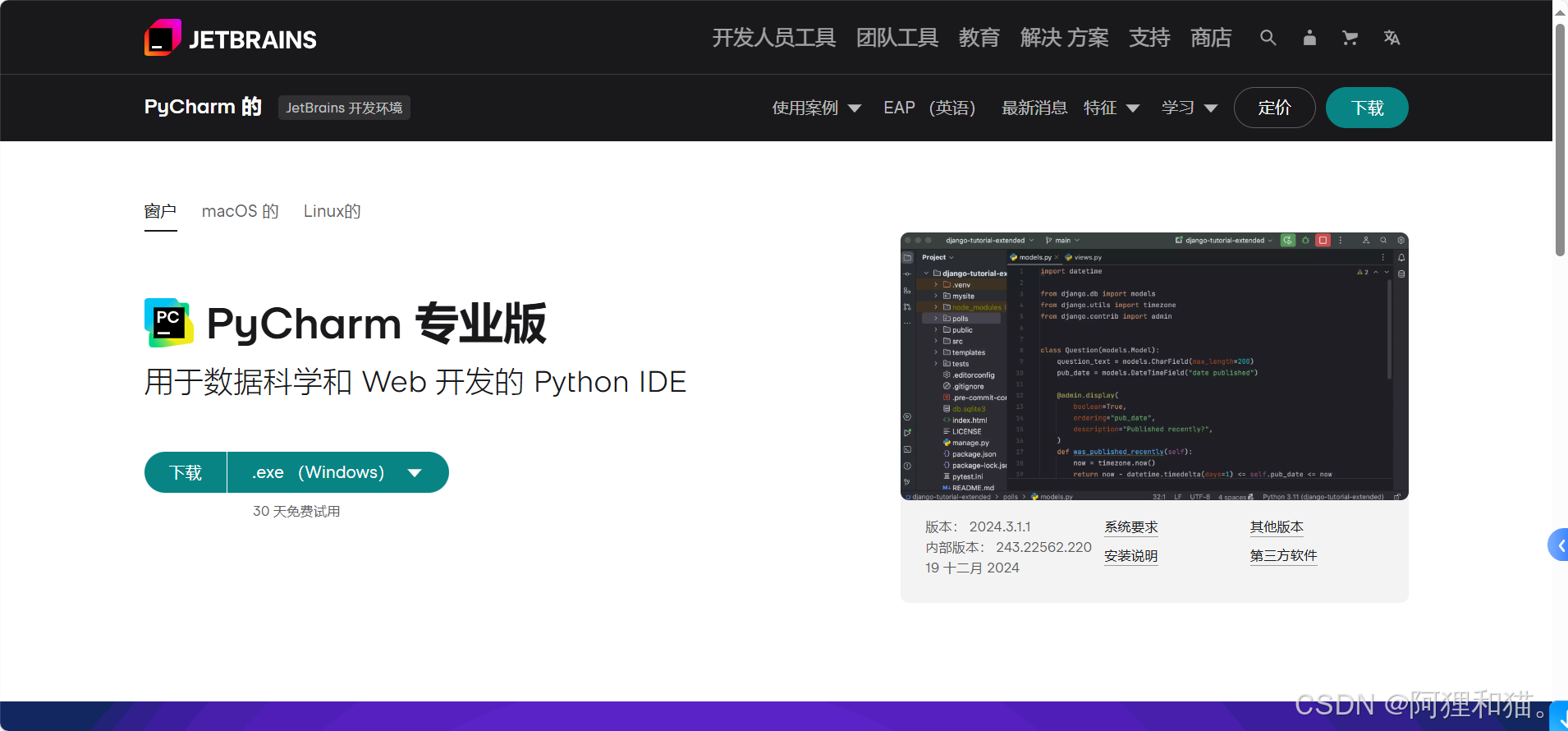Click the build number 243.22562.220
This screenshot has height=731, width=1568.
pyautogui.click(x=1043, y=547)
